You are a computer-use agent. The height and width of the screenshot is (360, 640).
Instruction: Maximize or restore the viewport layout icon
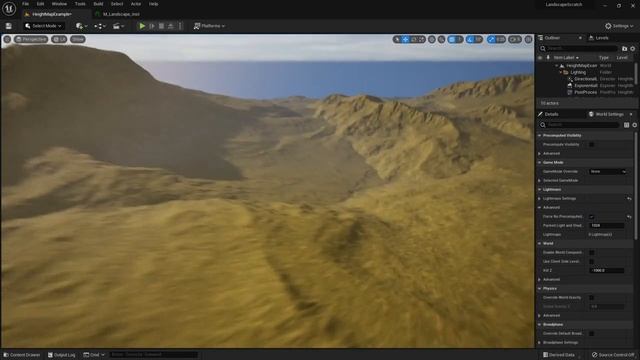pos(529,39)
